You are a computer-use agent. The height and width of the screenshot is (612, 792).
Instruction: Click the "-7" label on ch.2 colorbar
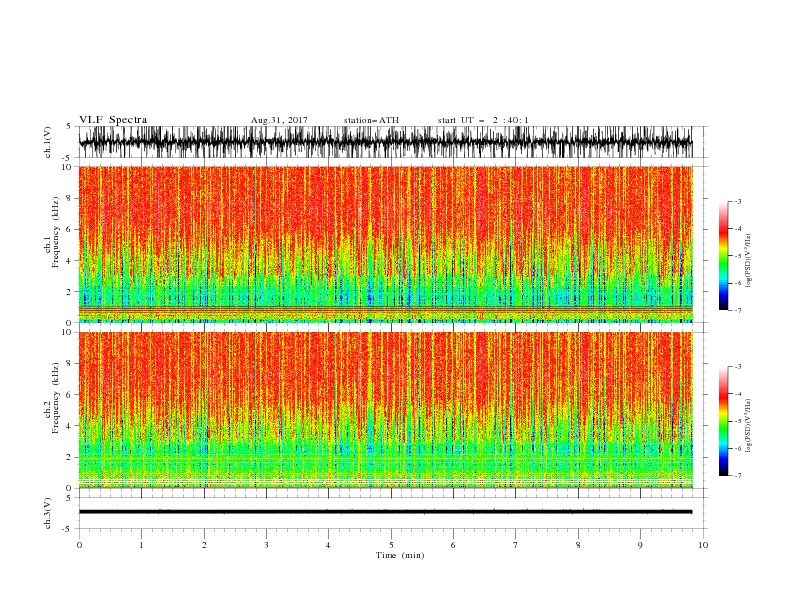[x=738, y=475]
